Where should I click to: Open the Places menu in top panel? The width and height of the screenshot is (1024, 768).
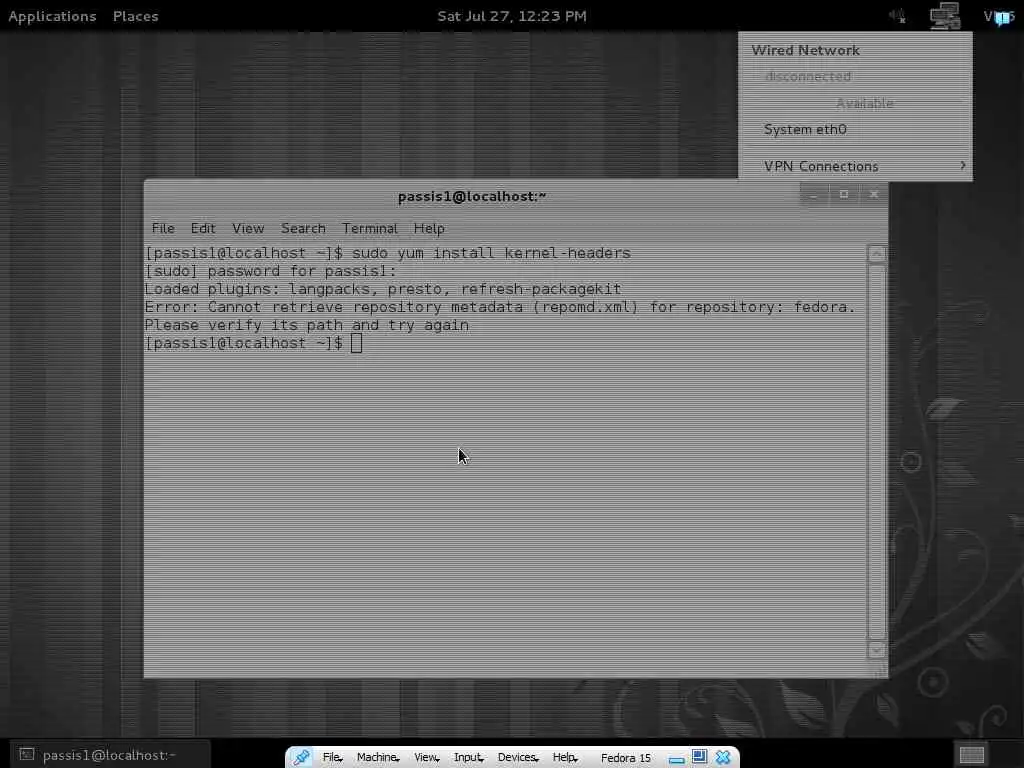pyautogui.click(x=135, y=16)
